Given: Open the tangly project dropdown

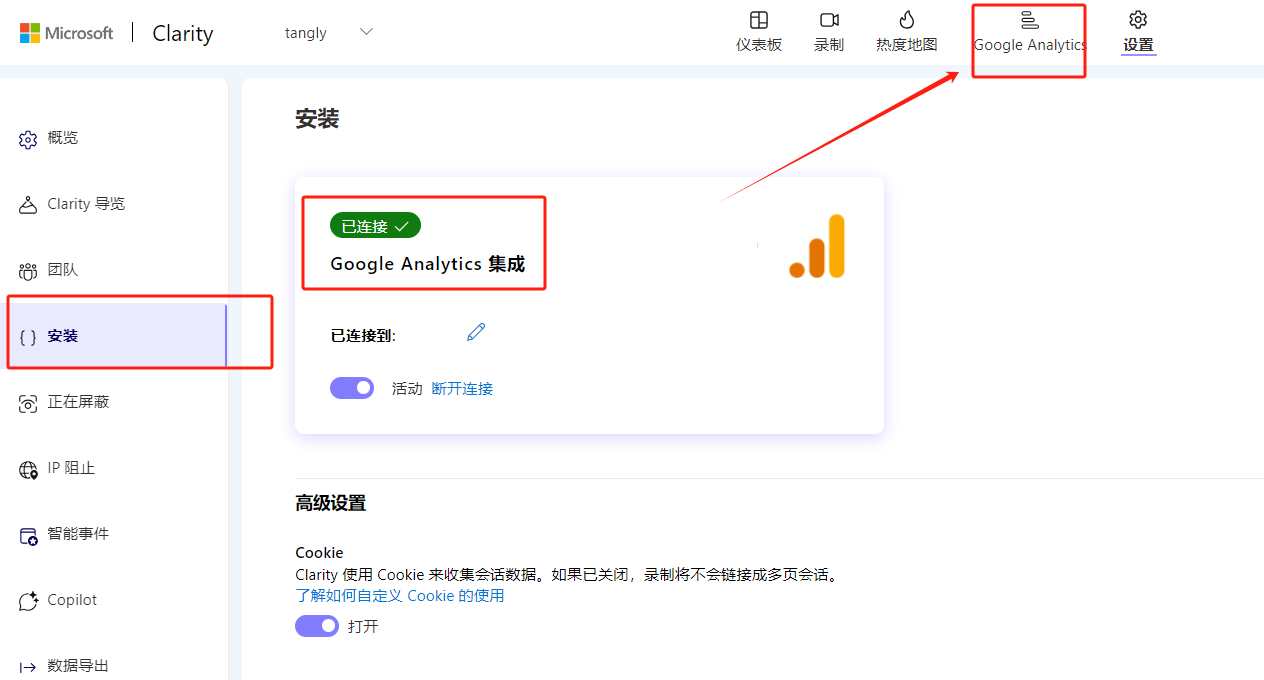Looking at the screenshot, I should click(329, 33).
